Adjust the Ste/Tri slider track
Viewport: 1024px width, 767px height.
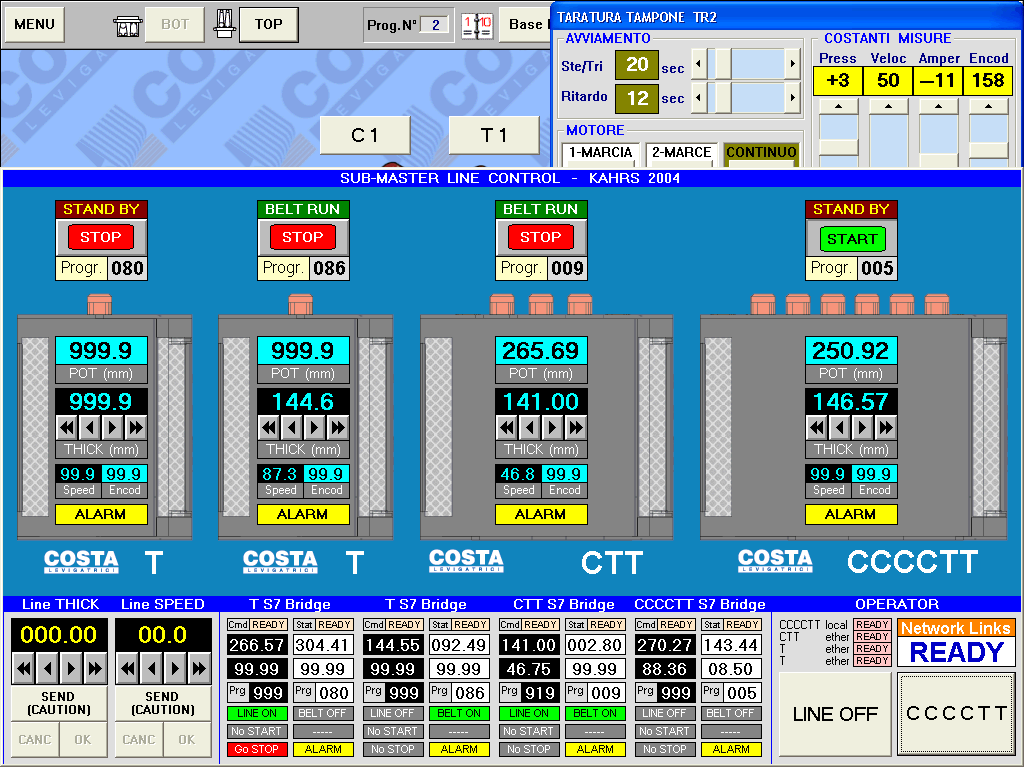[x=746, y=64]
